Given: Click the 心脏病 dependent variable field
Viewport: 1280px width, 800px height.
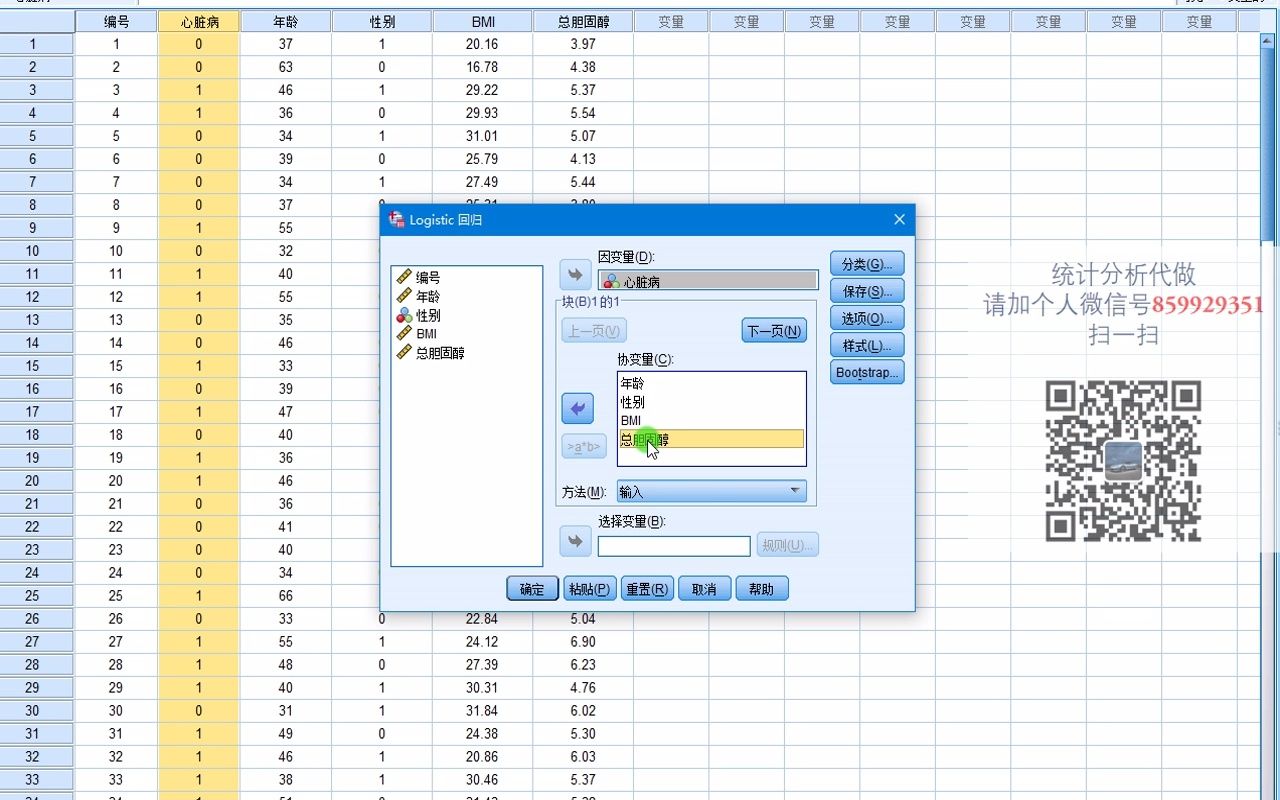Looking at the screenshot, I should point(708,281).
